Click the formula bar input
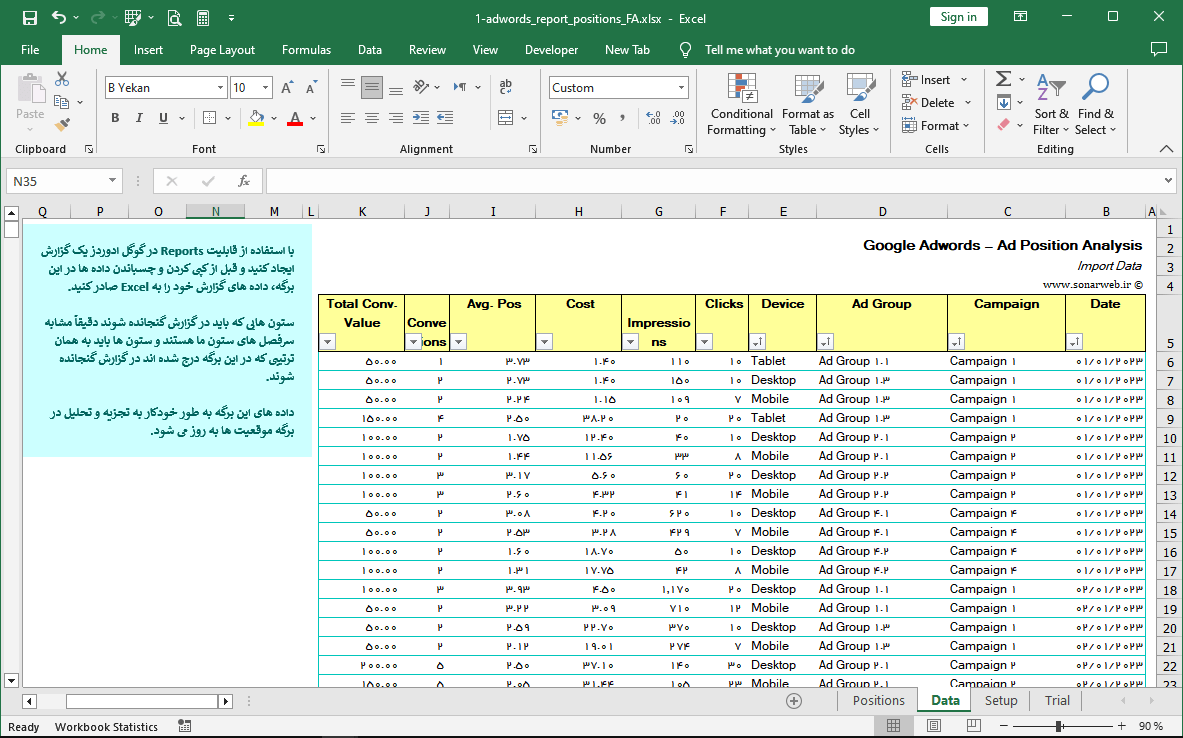Image resolution: width=1183 pixels, height=738 pixels. click(x=714, y=181)
